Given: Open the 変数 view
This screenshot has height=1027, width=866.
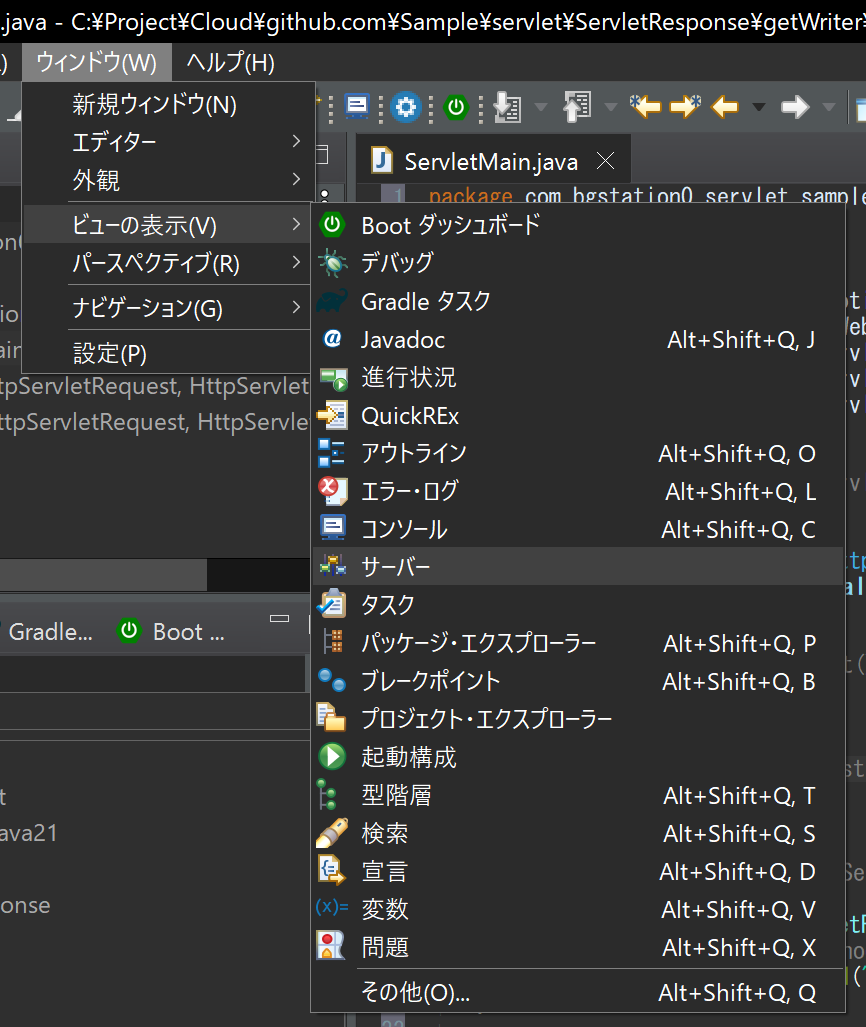Looking at the screenshot, I should tap(578, 909).
